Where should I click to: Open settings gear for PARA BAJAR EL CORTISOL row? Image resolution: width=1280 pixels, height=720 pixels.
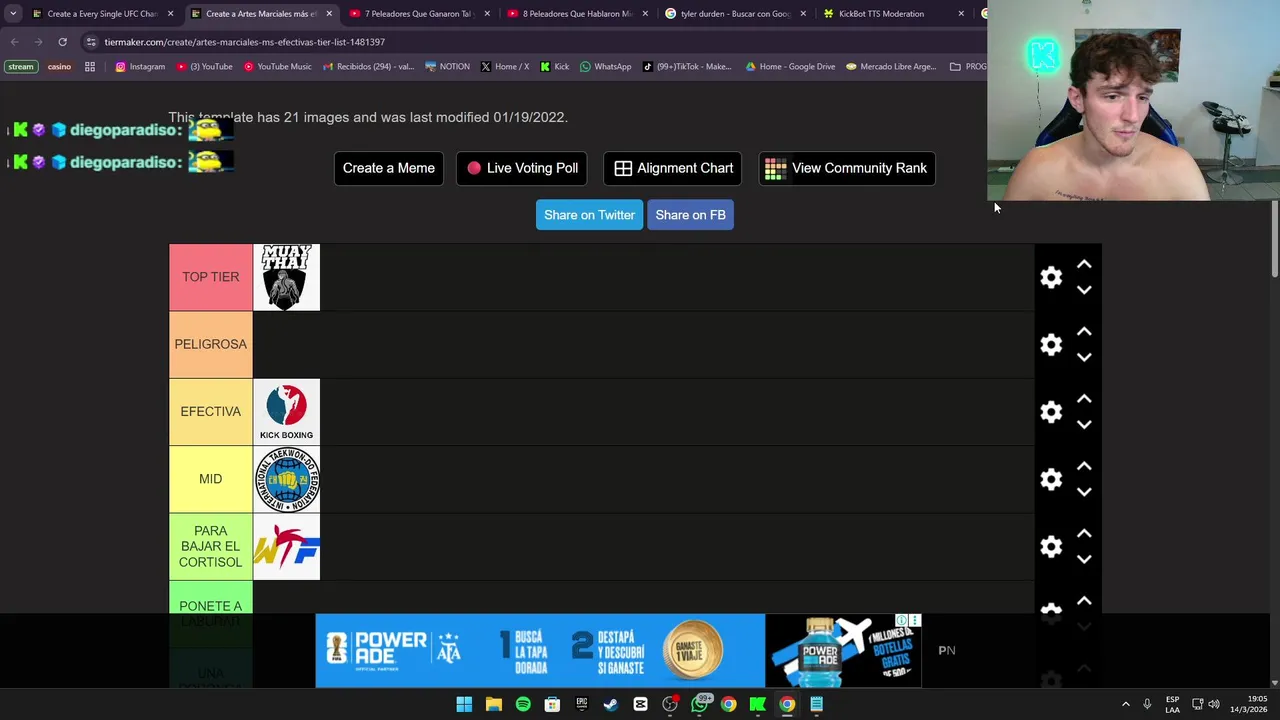pyautogui.click(x=1051, y=547)
